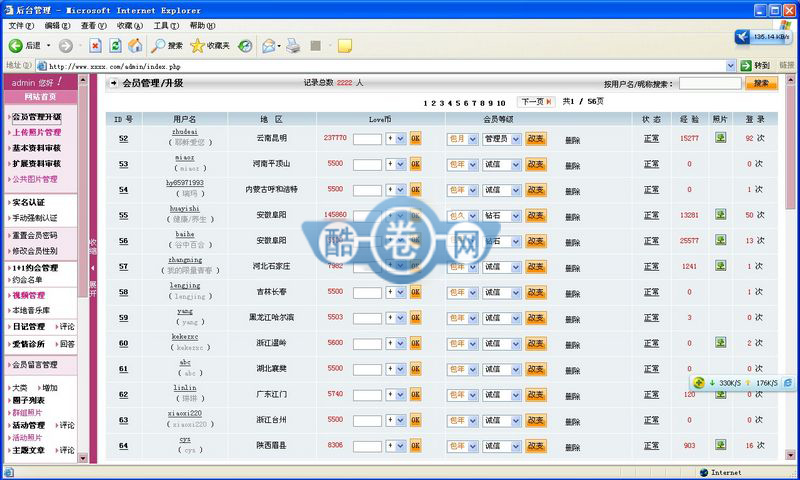This screenshot has width=800, height=480.
Task: Open the 包月 dropdown for user zhudeai
Action: pyautogui.click(x=462, y=139)
